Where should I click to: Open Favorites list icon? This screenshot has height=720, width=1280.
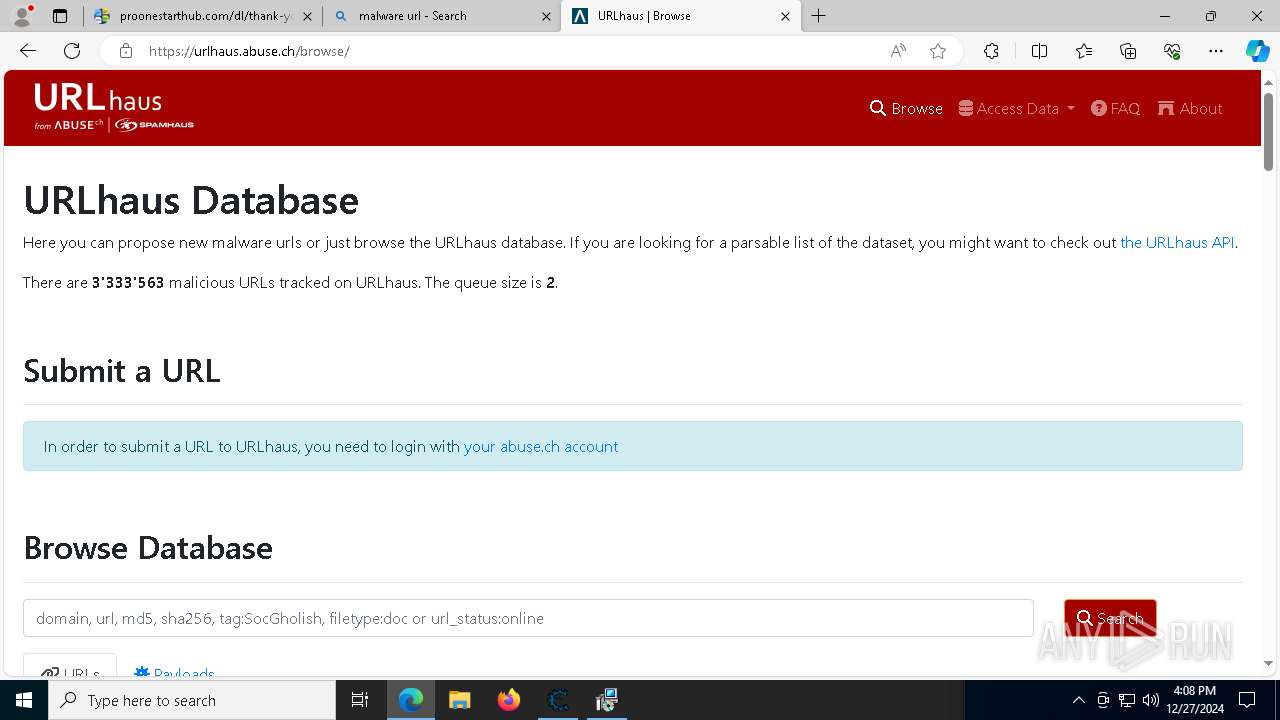coord(1084,51)
